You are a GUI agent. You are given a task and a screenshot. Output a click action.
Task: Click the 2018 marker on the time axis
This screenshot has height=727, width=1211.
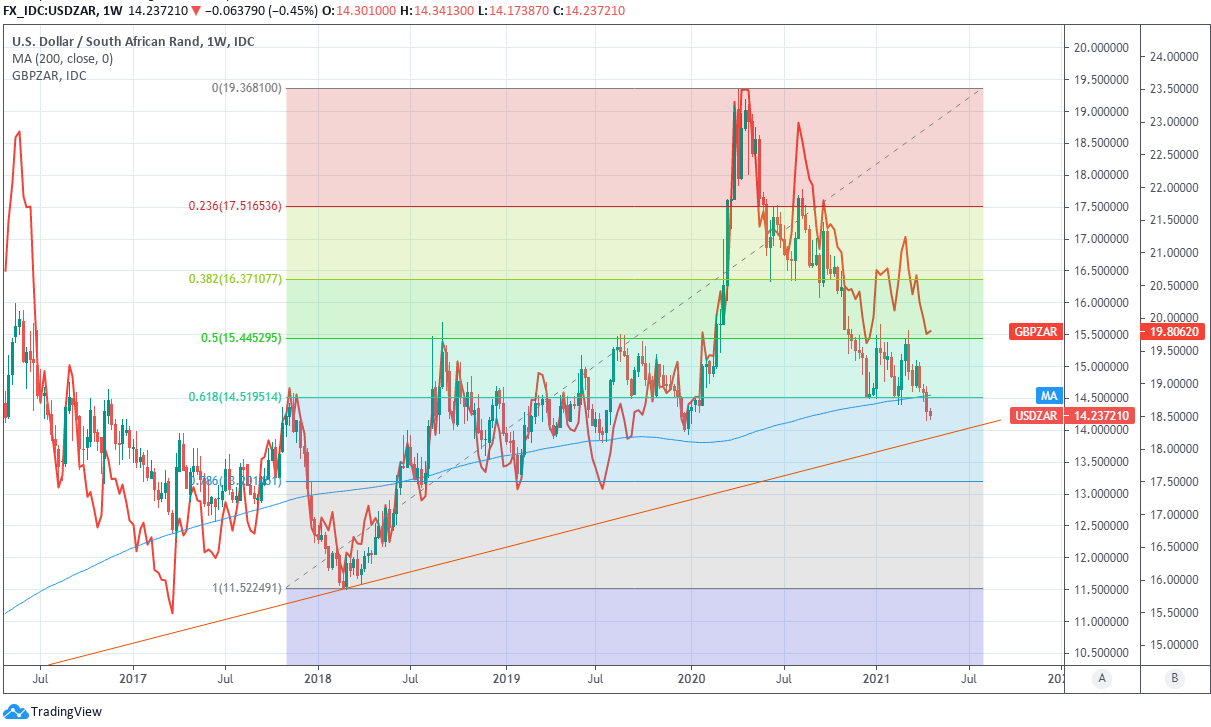318,677
